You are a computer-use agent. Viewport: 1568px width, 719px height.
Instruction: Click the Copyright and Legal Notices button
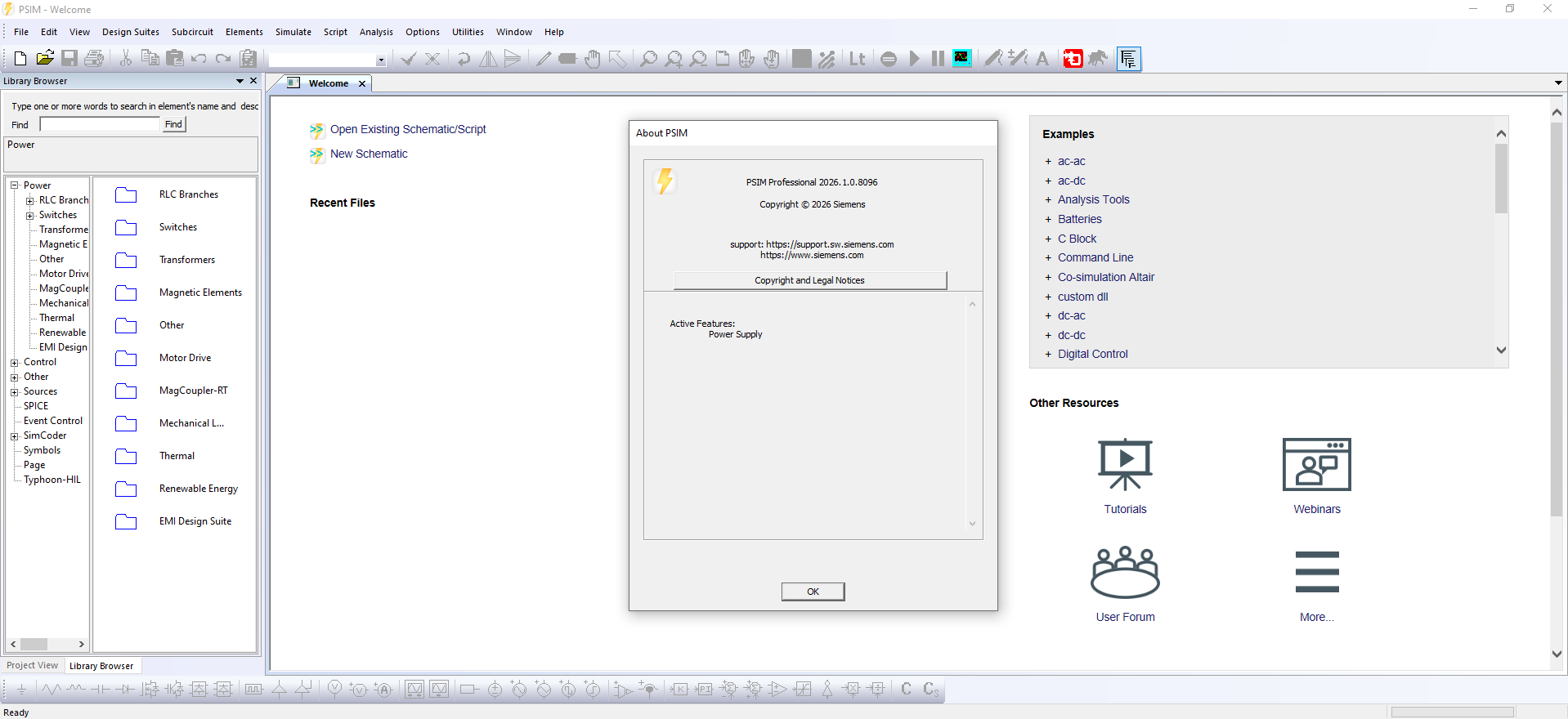tap(809, 280)
